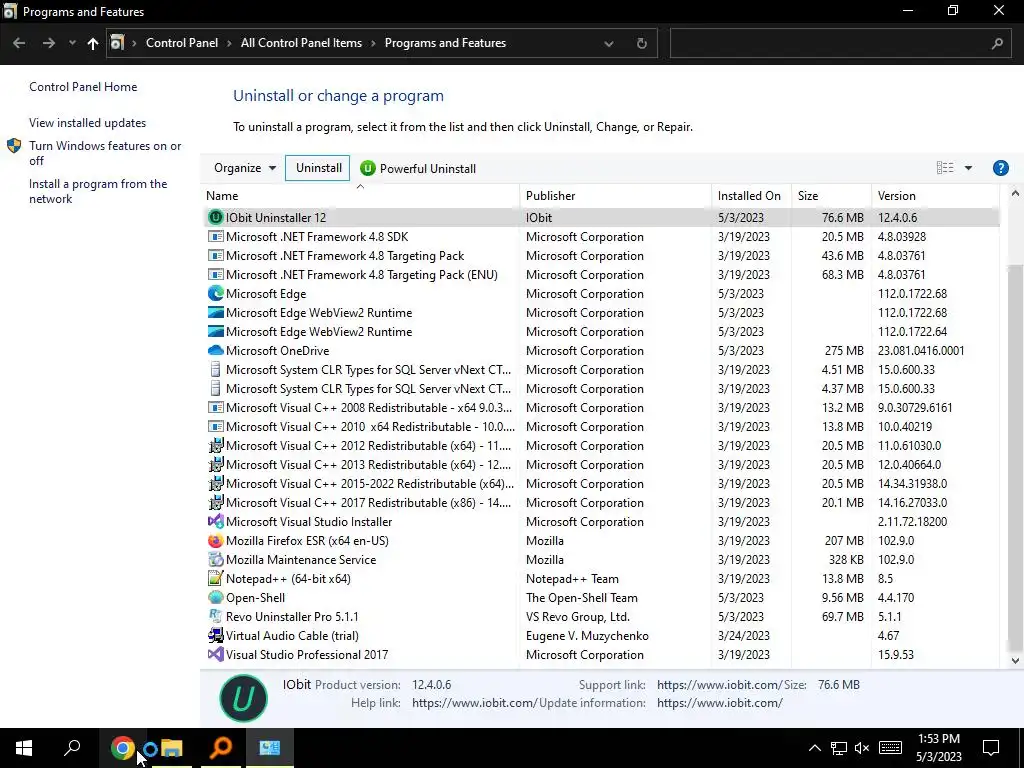1024x768 pixels.
Task: Click the muted volume icon in tray
Action: tap(862, 748)
